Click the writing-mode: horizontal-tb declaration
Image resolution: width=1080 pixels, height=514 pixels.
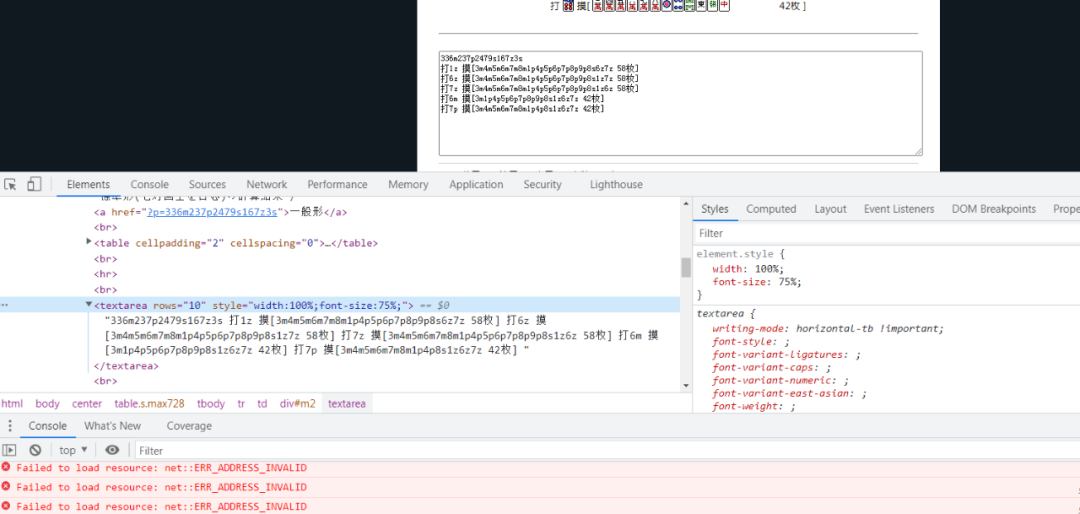(x=828, y=329)
